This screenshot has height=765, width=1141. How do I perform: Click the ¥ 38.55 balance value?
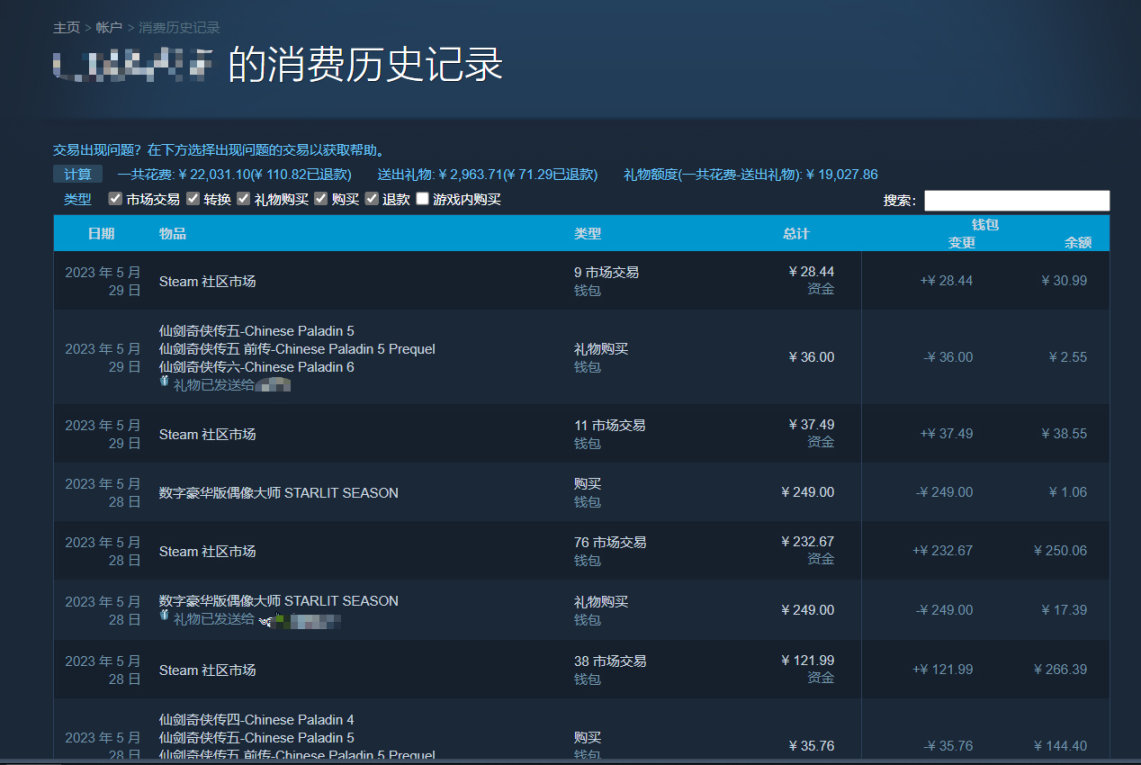[1064, 434]
